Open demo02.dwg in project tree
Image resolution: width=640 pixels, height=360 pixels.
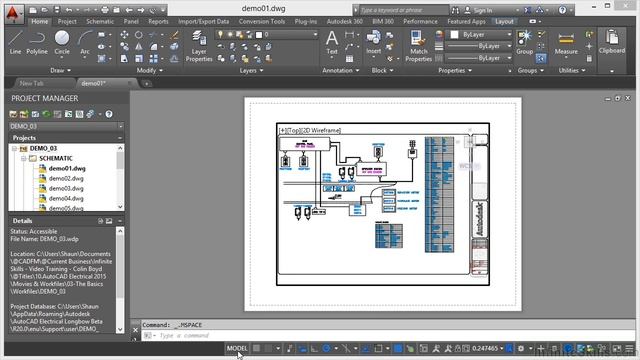pyautogui.click(x=66, y=178)
